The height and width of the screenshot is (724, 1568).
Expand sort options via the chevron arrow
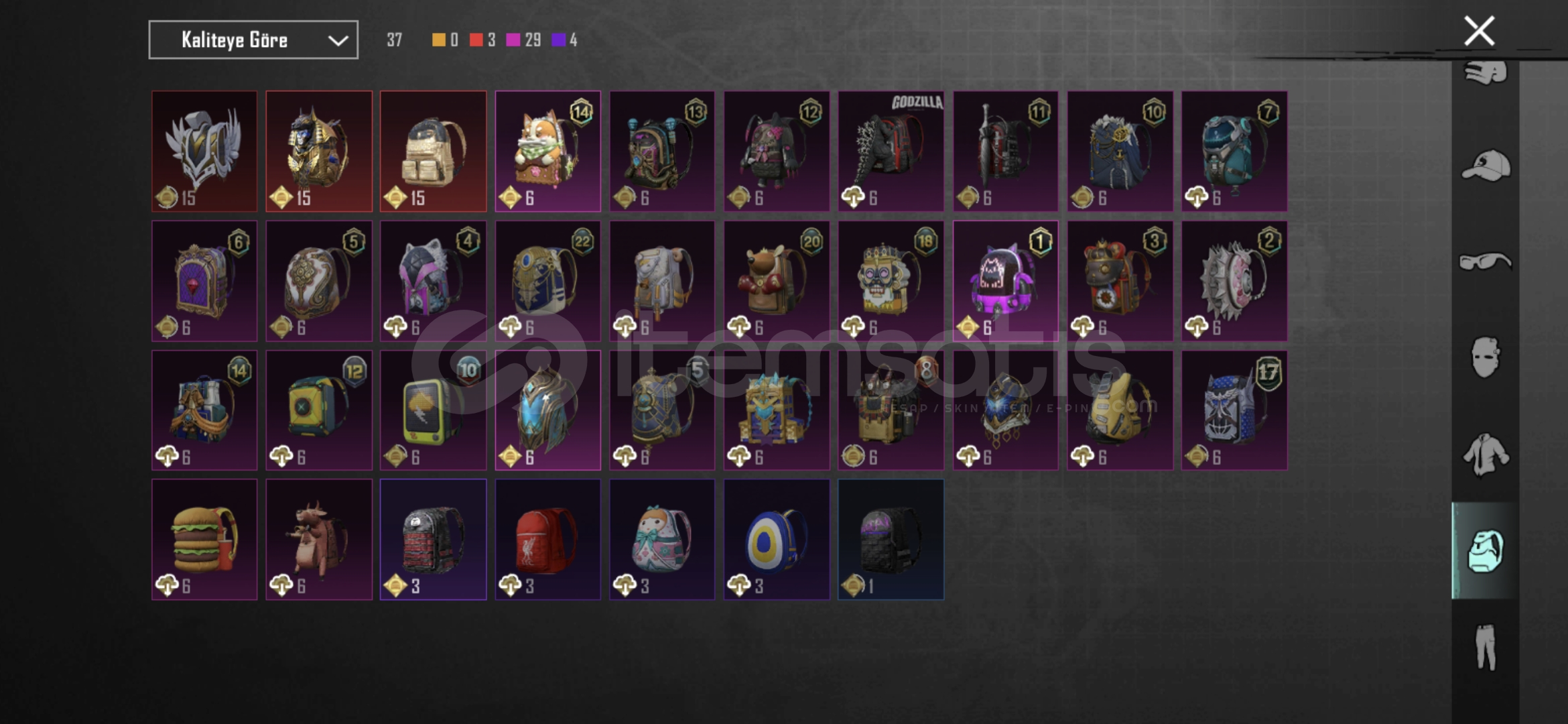[338, 41]
